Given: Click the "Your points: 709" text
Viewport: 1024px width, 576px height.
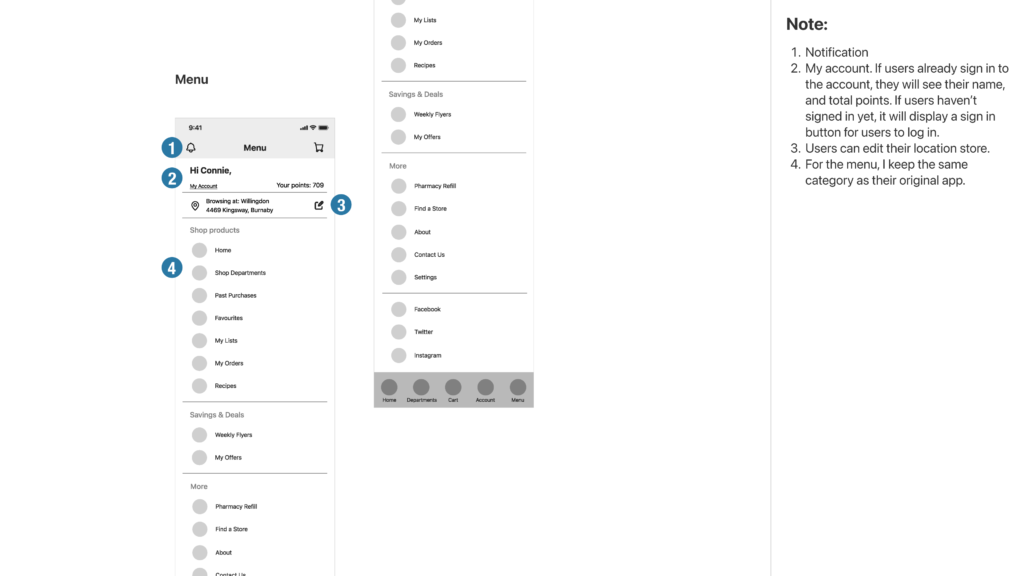Looking at the screenshot, I should pos(300,186).
